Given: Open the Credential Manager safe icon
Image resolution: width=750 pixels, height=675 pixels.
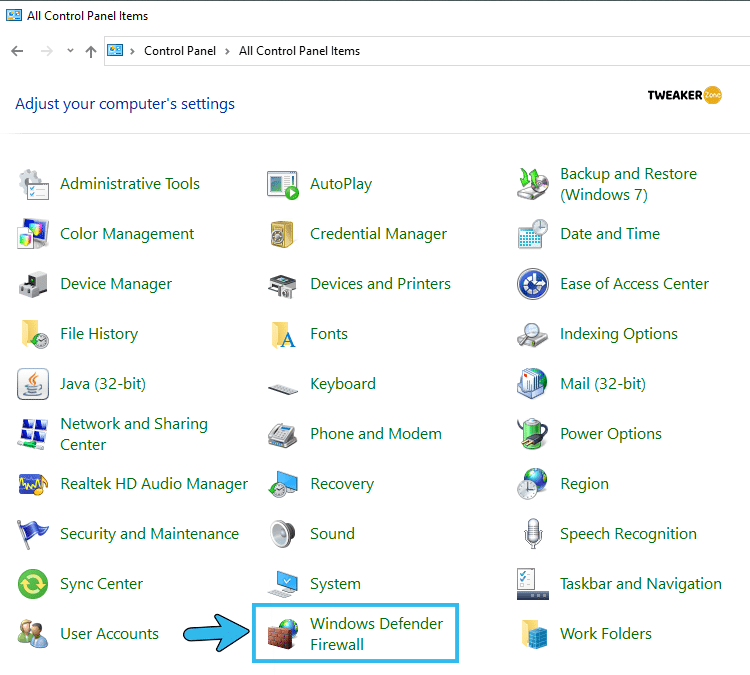Looking at the screenshot, I should (282, 234).
